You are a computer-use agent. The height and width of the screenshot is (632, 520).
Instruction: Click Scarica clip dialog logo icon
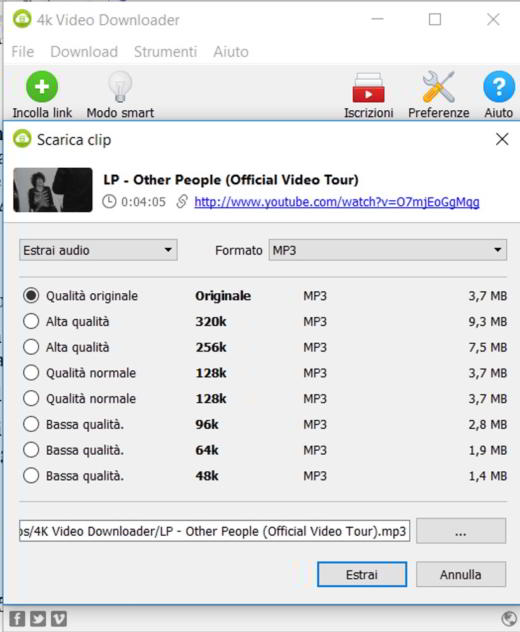tap(22, 139)
